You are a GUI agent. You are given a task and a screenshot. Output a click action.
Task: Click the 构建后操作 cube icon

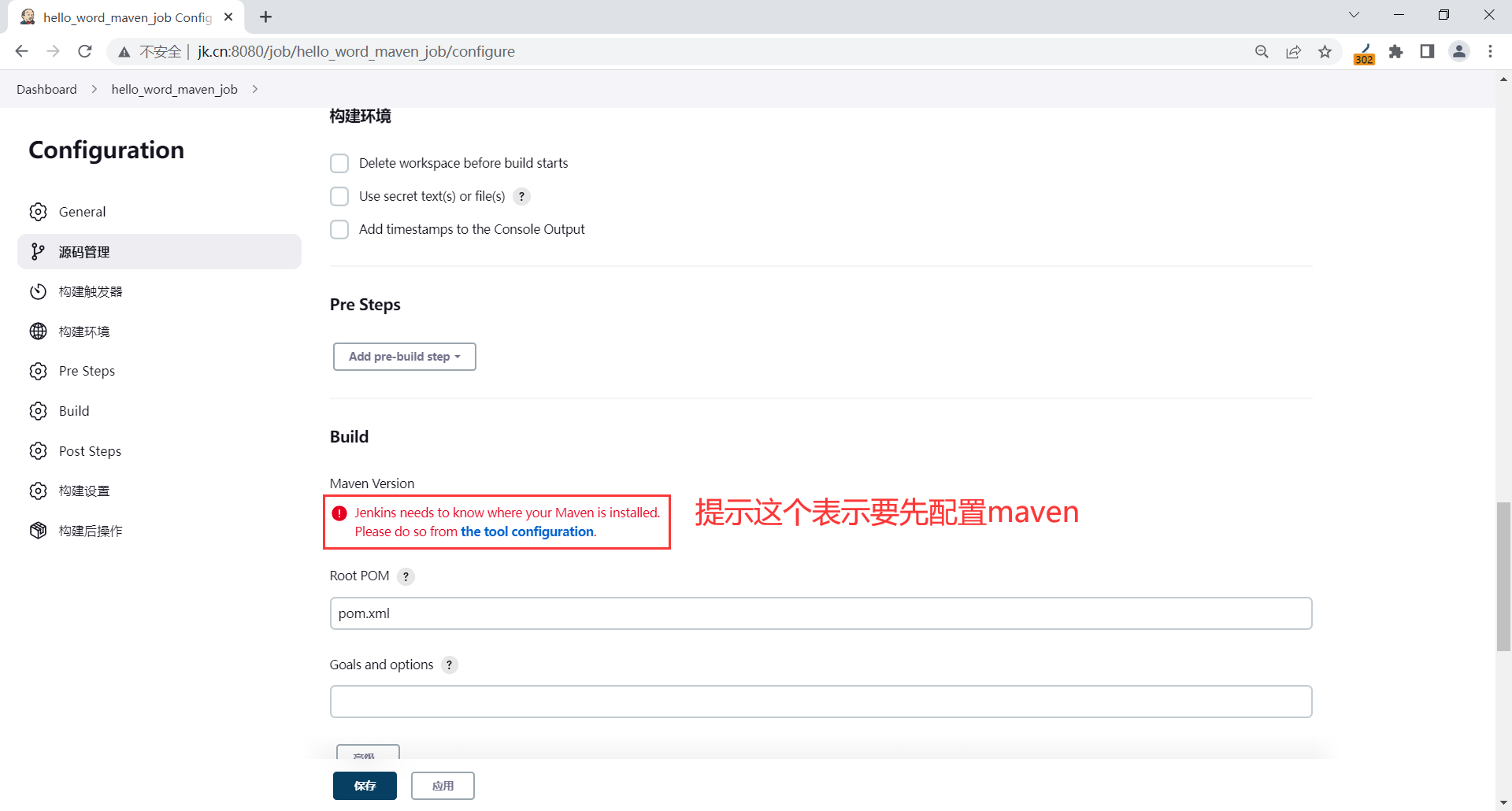[39, 531]
